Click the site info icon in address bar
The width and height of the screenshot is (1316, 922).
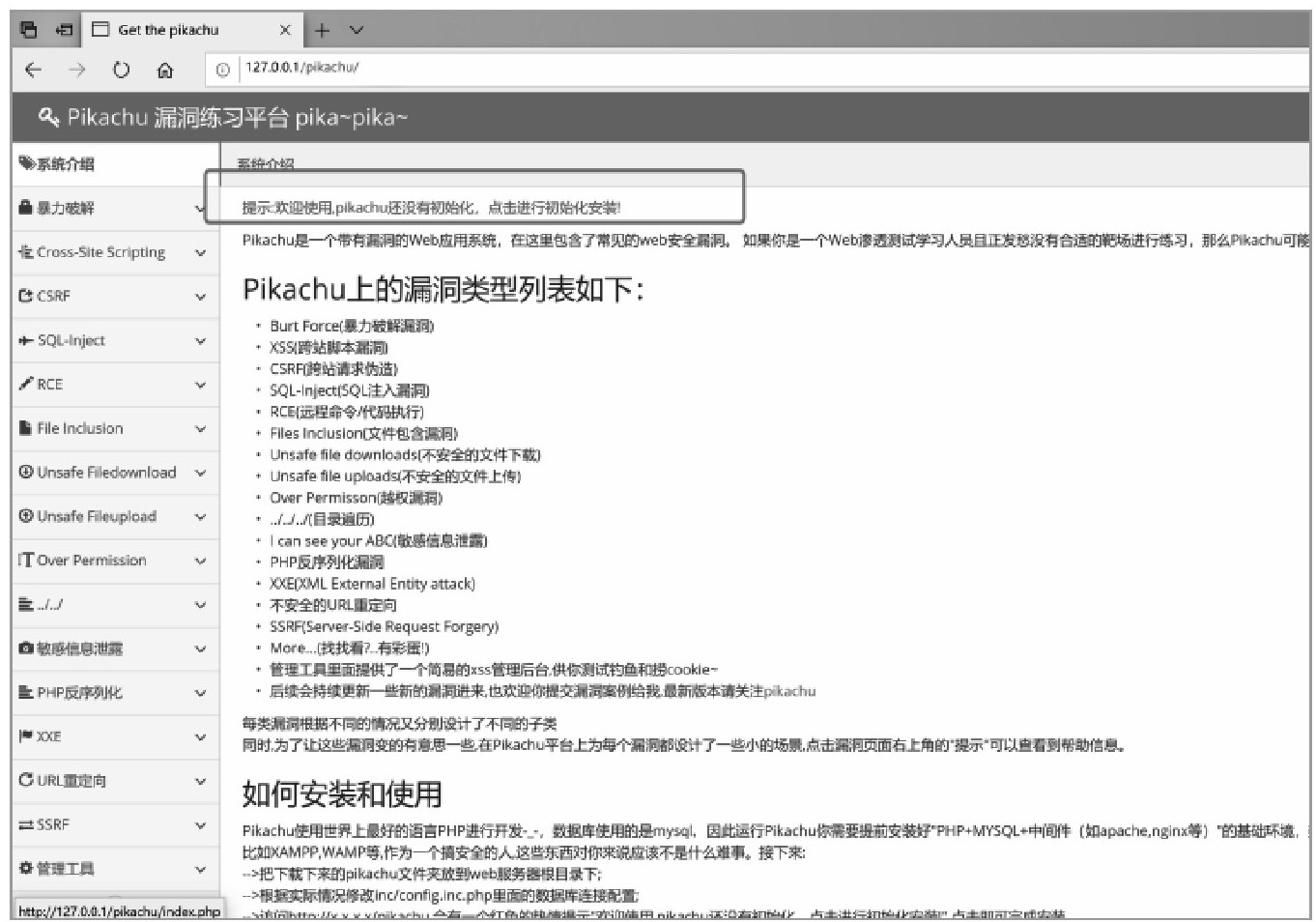point(223,70)
